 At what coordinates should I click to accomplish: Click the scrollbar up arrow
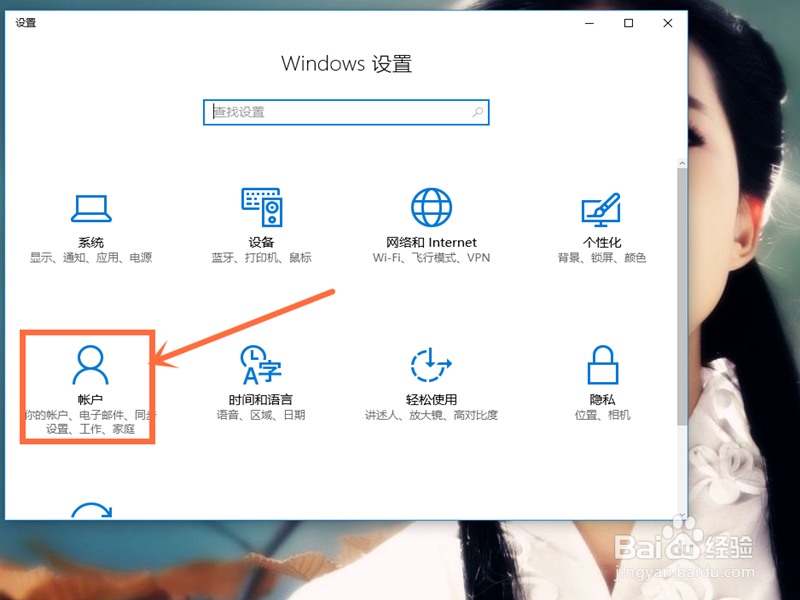click(x=682, y=163)
